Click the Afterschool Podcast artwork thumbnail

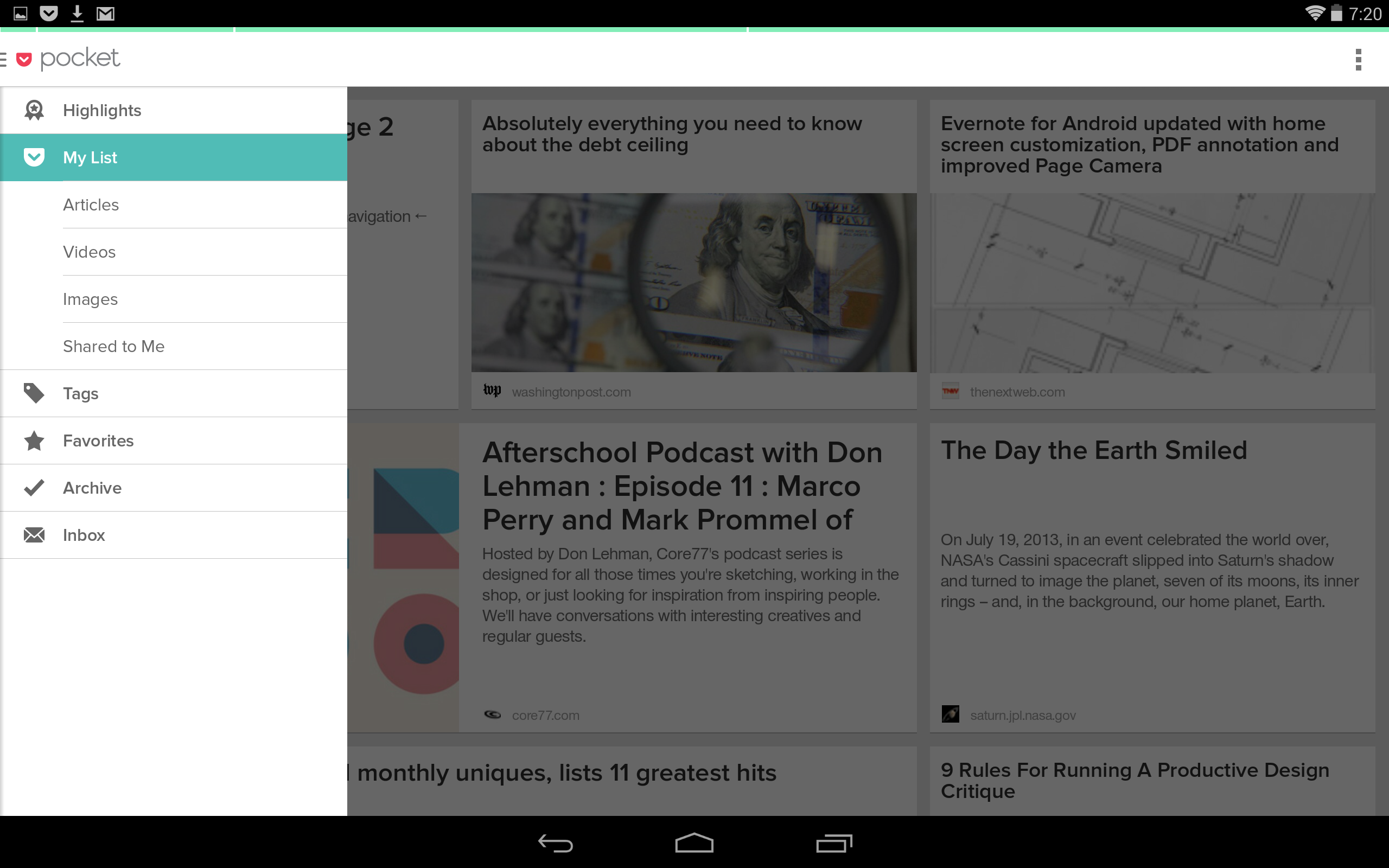(404, 578)
